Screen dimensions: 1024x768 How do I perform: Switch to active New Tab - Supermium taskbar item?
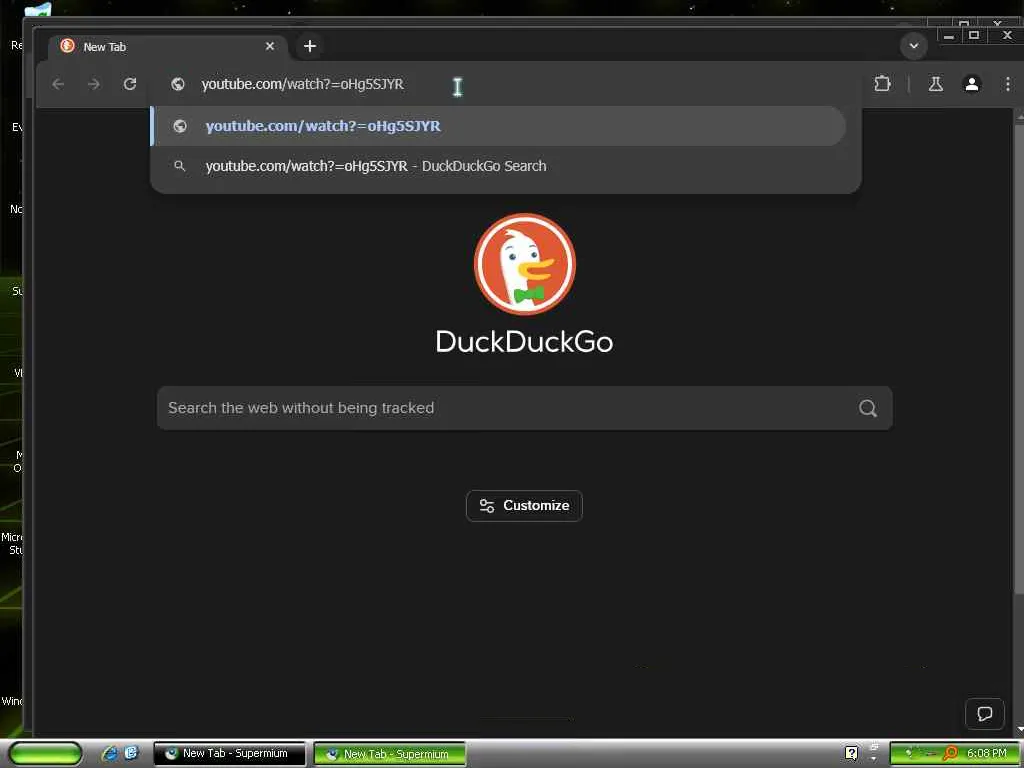coord(390,754)
